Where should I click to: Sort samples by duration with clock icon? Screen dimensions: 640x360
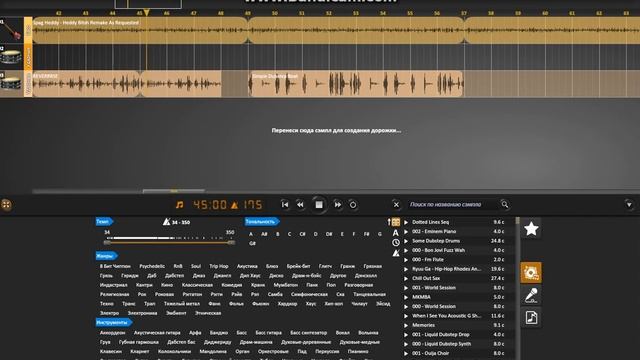pyautogui.click(x=396, y=243)
